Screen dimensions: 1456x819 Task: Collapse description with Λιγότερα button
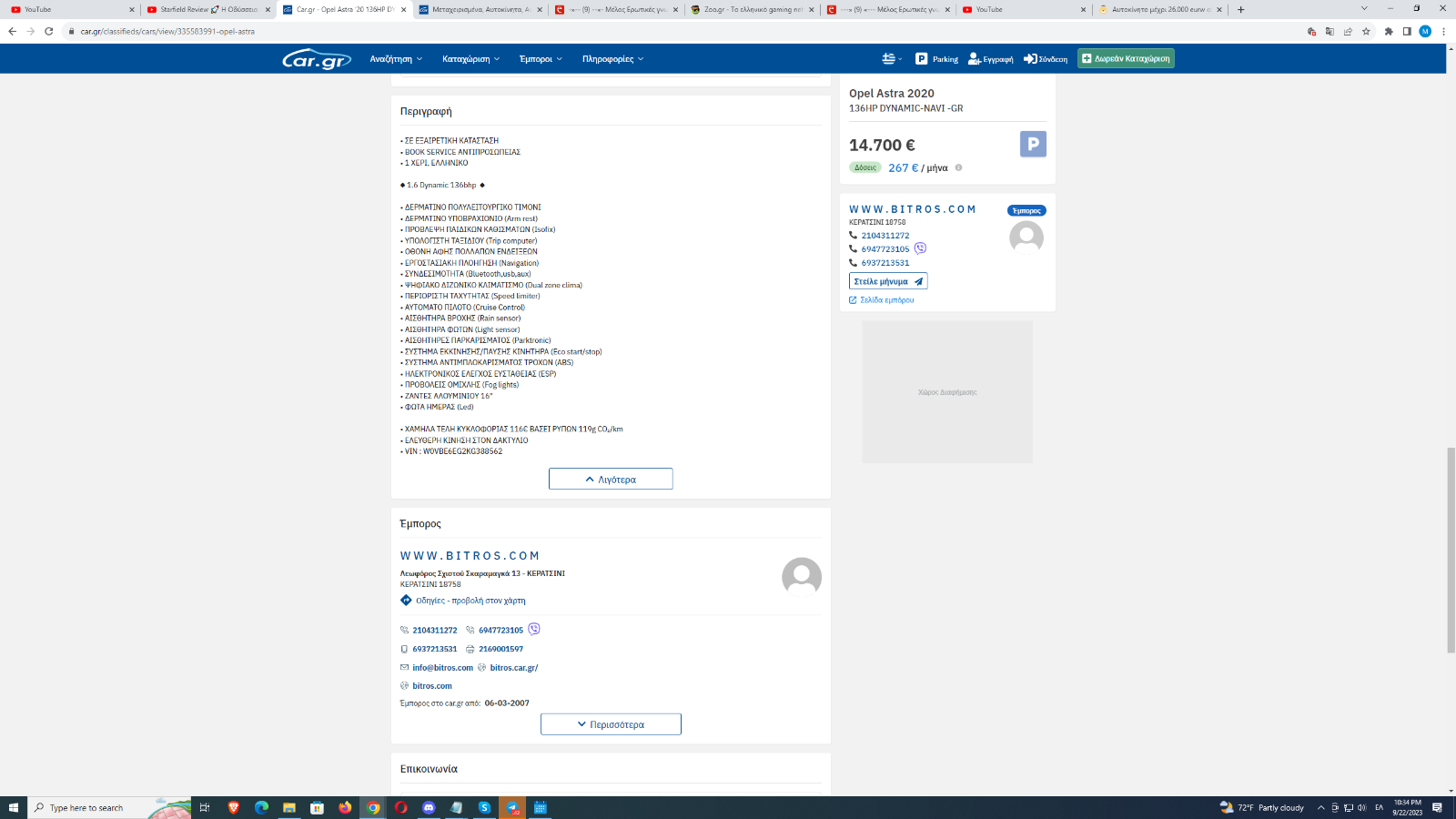pos(611,479)
